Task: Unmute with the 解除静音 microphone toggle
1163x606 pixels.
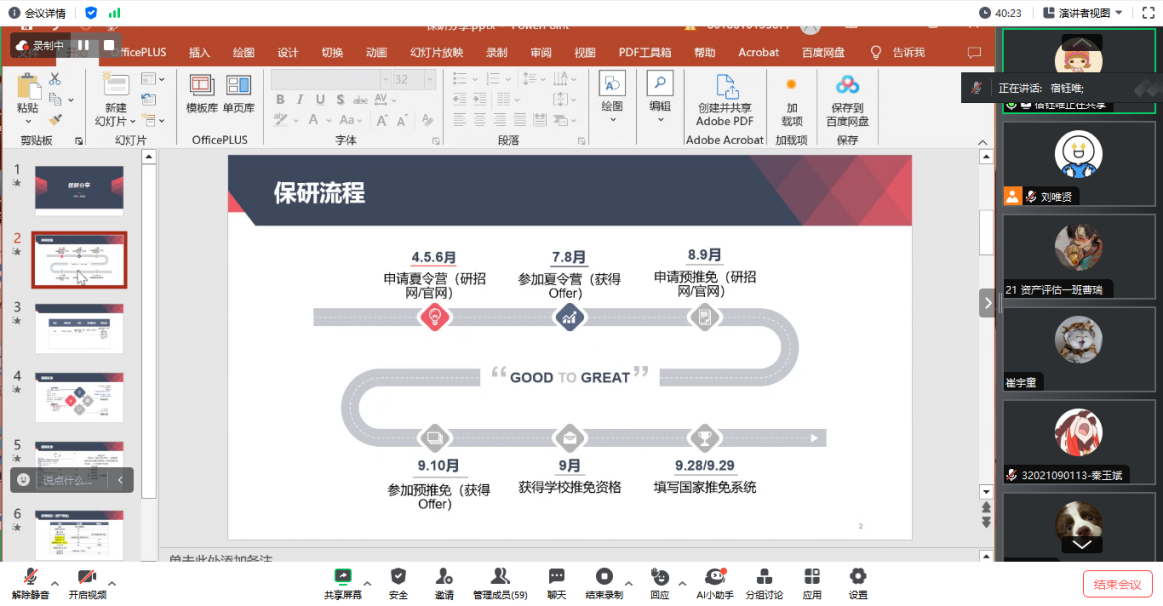Action: [29, 578]
